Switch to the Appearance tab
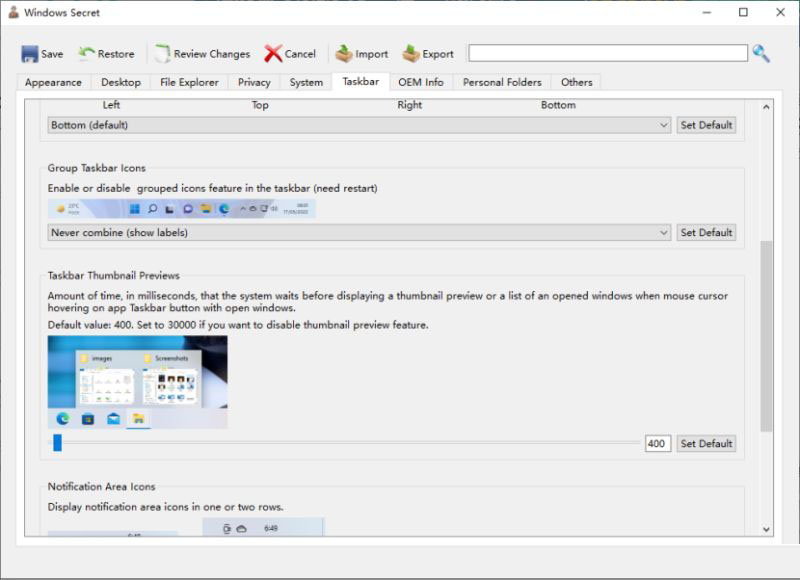The height and width of the screenshot is (580, 800). pyautogui.click(x=54, y=82)
